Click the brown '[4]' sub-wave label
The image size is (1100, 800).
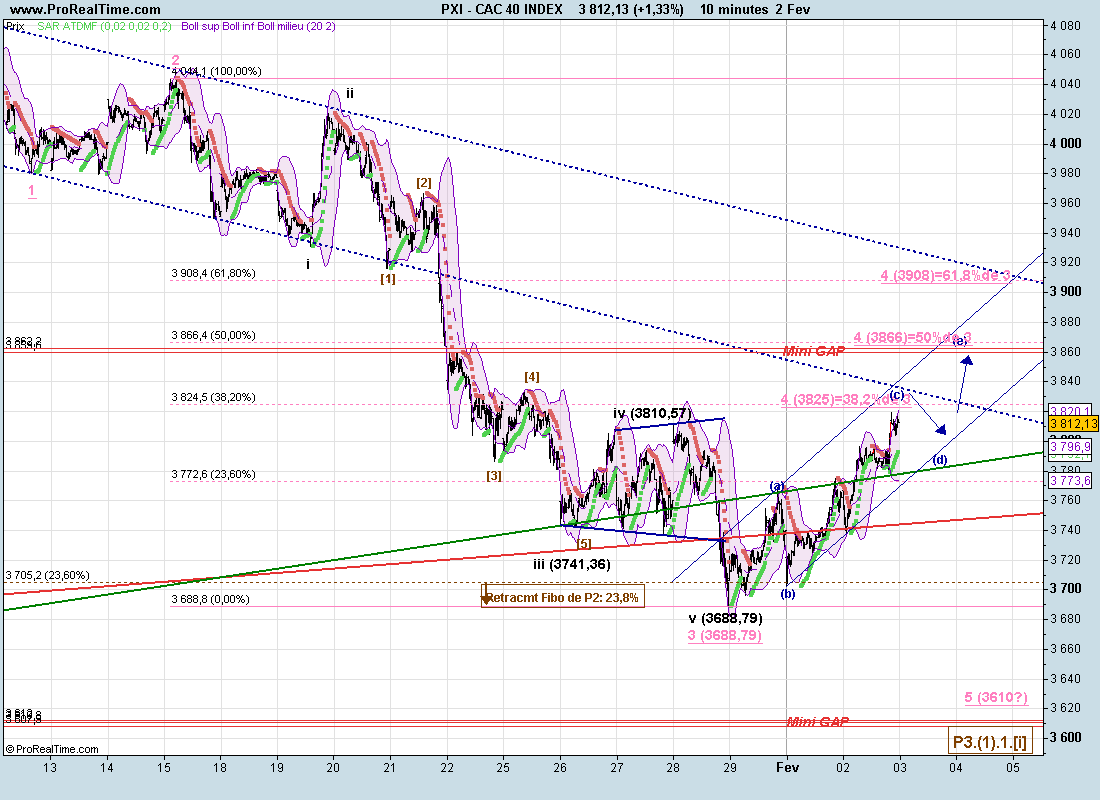pos(532,377)
